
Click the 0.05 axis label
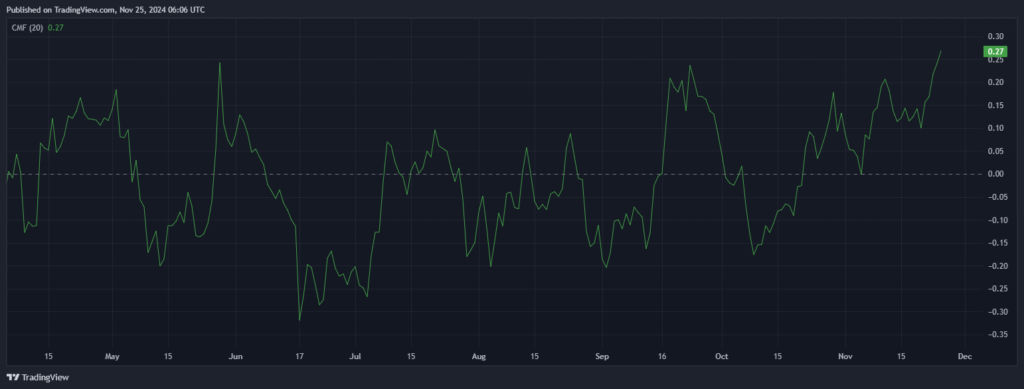(x=995, y=151)
